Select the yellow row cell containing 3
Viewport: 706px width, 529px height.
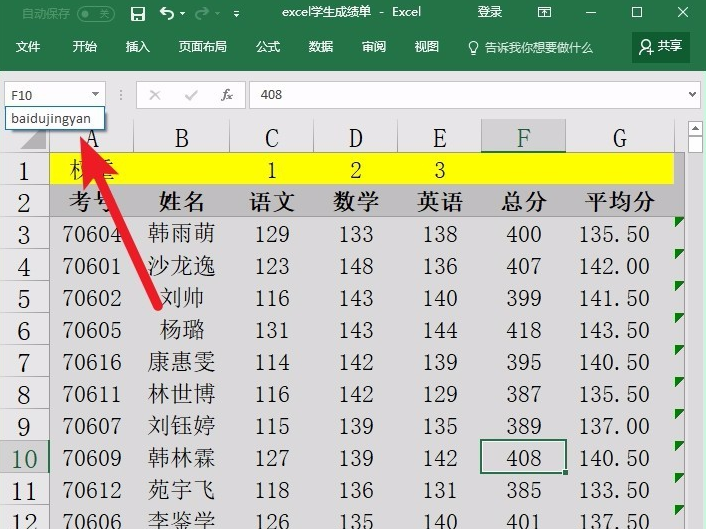tap(439, 170)
